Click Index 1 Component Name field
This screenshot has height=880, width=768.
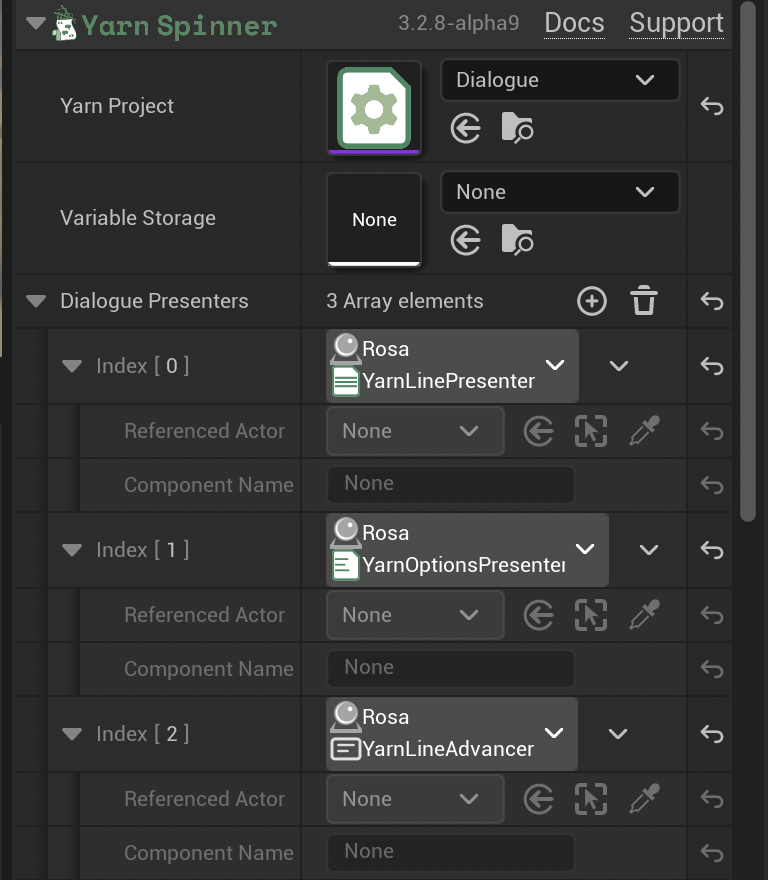pyautogui.click(x=451, y=668)
